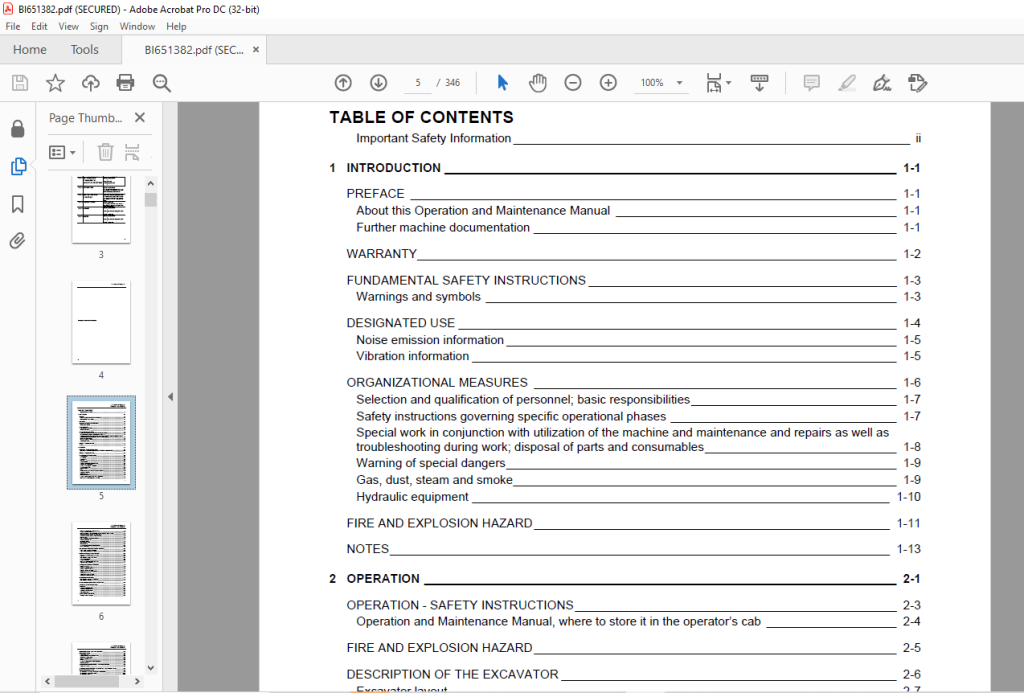
Task: Open the Window menu
Action: [137, 27]
